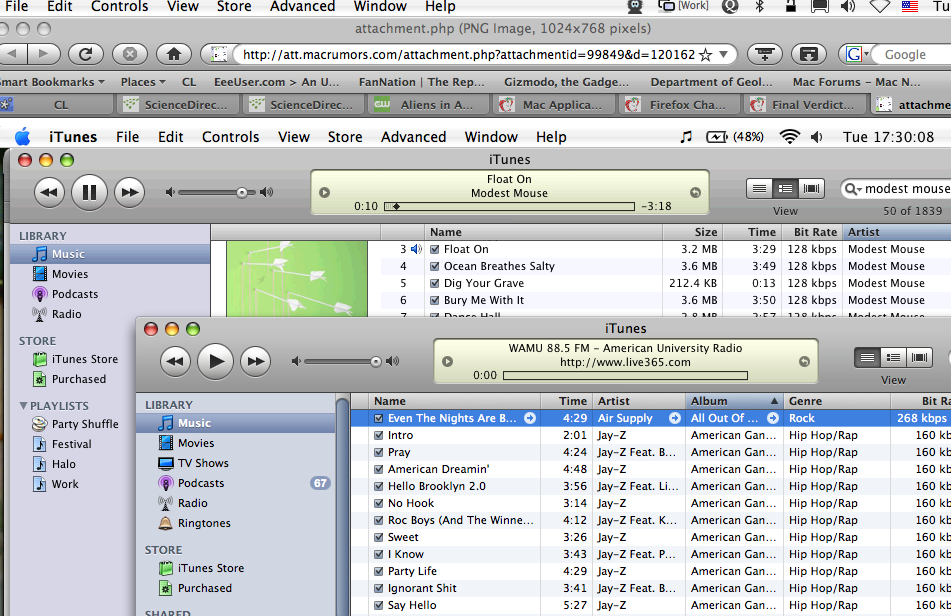Select list view in back iTunes window
Image resolution: width=951 pixels, height=616 pixels.
click(759, 189)
